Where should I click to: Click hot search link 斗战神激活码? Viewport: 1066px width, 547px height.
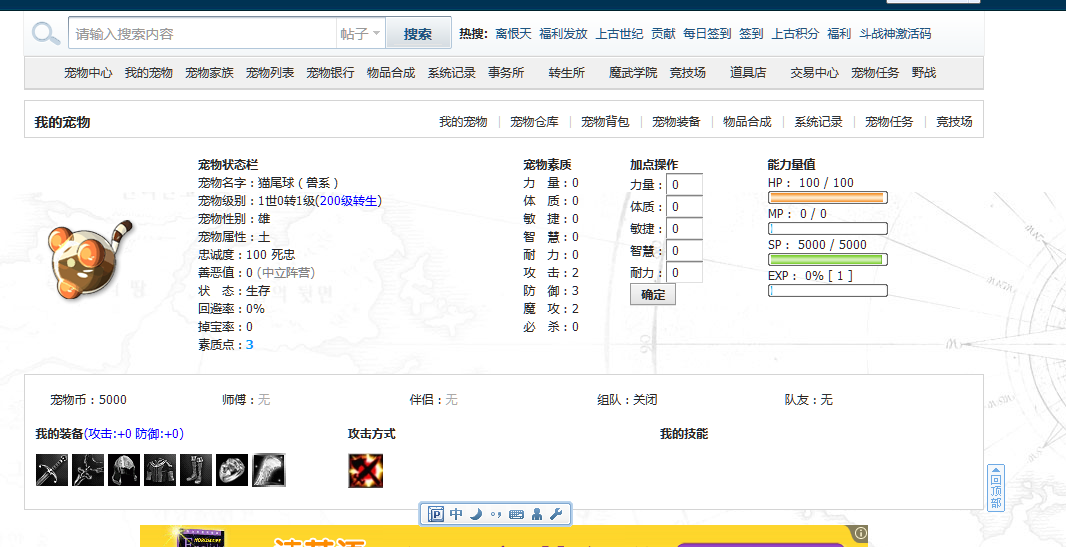click(895, 33)
